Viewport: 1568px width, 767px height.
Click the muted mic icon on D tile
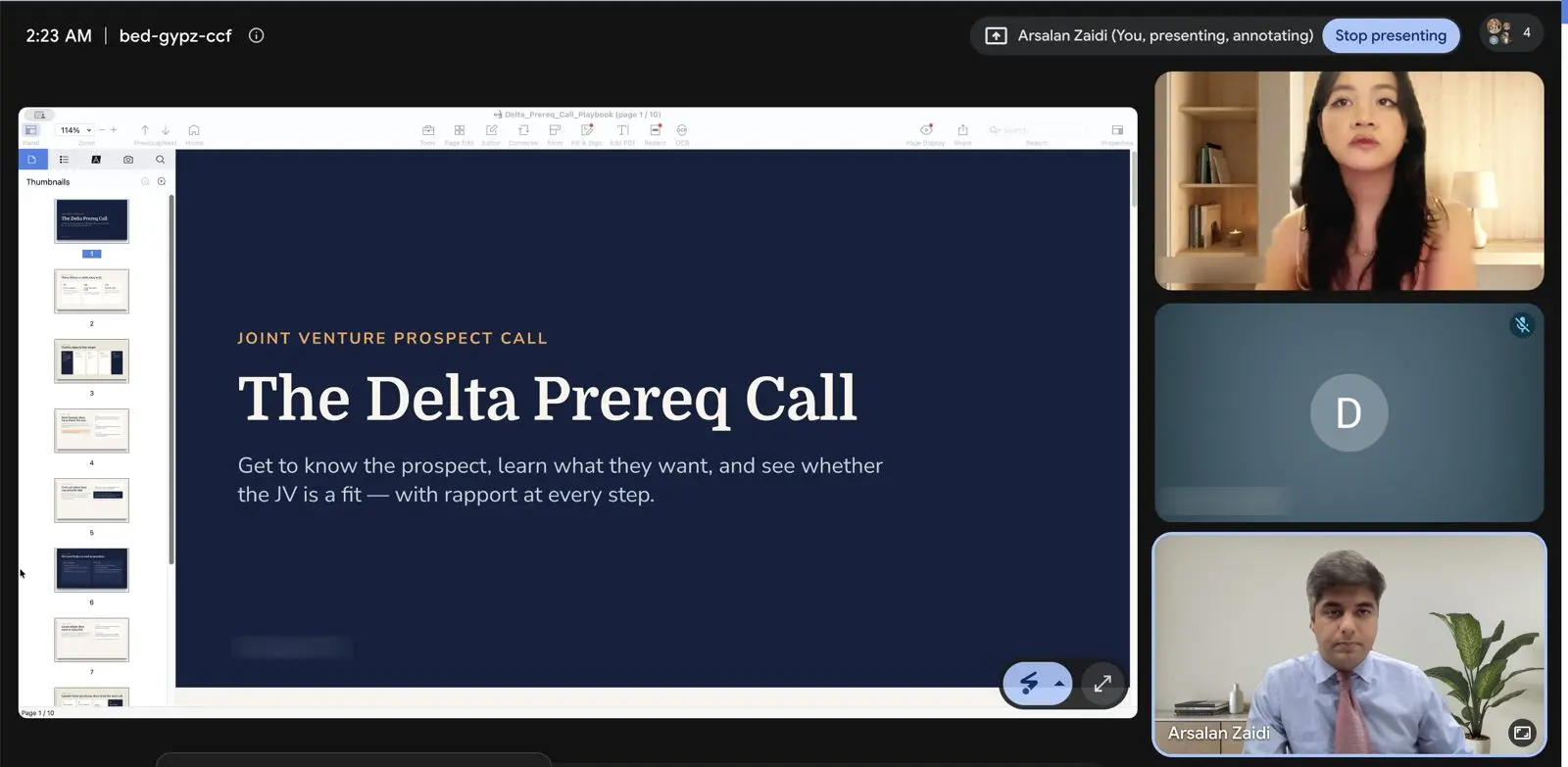1522,325
